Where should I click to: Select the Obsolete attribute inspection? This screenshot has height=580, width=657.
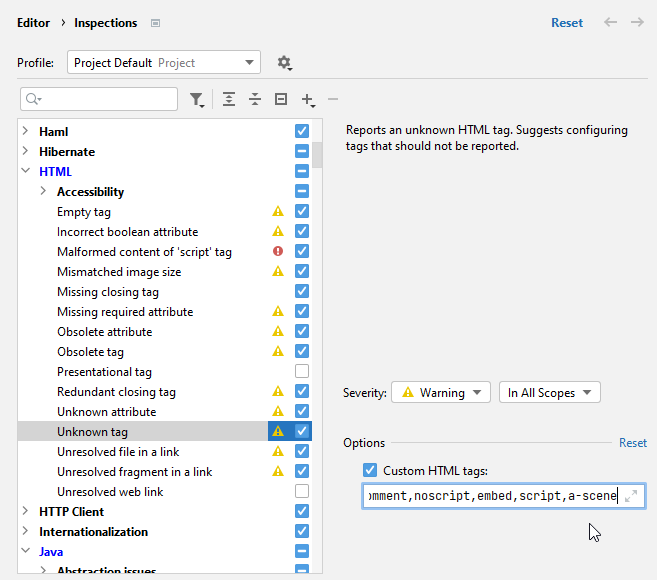(x=105, y=332)
